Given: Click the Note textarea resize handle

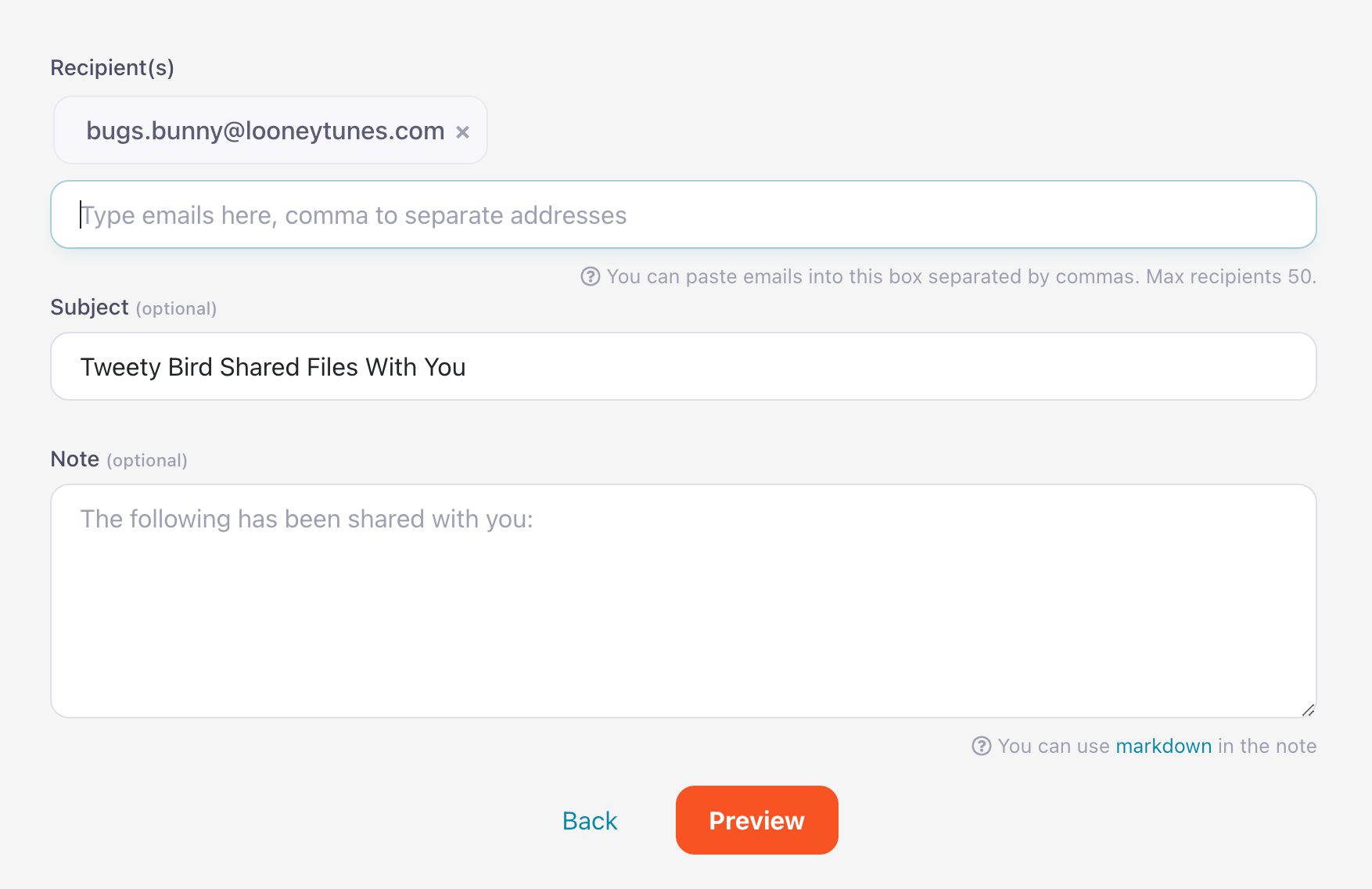Looking at the screenshot, I should pos(1308,710).
